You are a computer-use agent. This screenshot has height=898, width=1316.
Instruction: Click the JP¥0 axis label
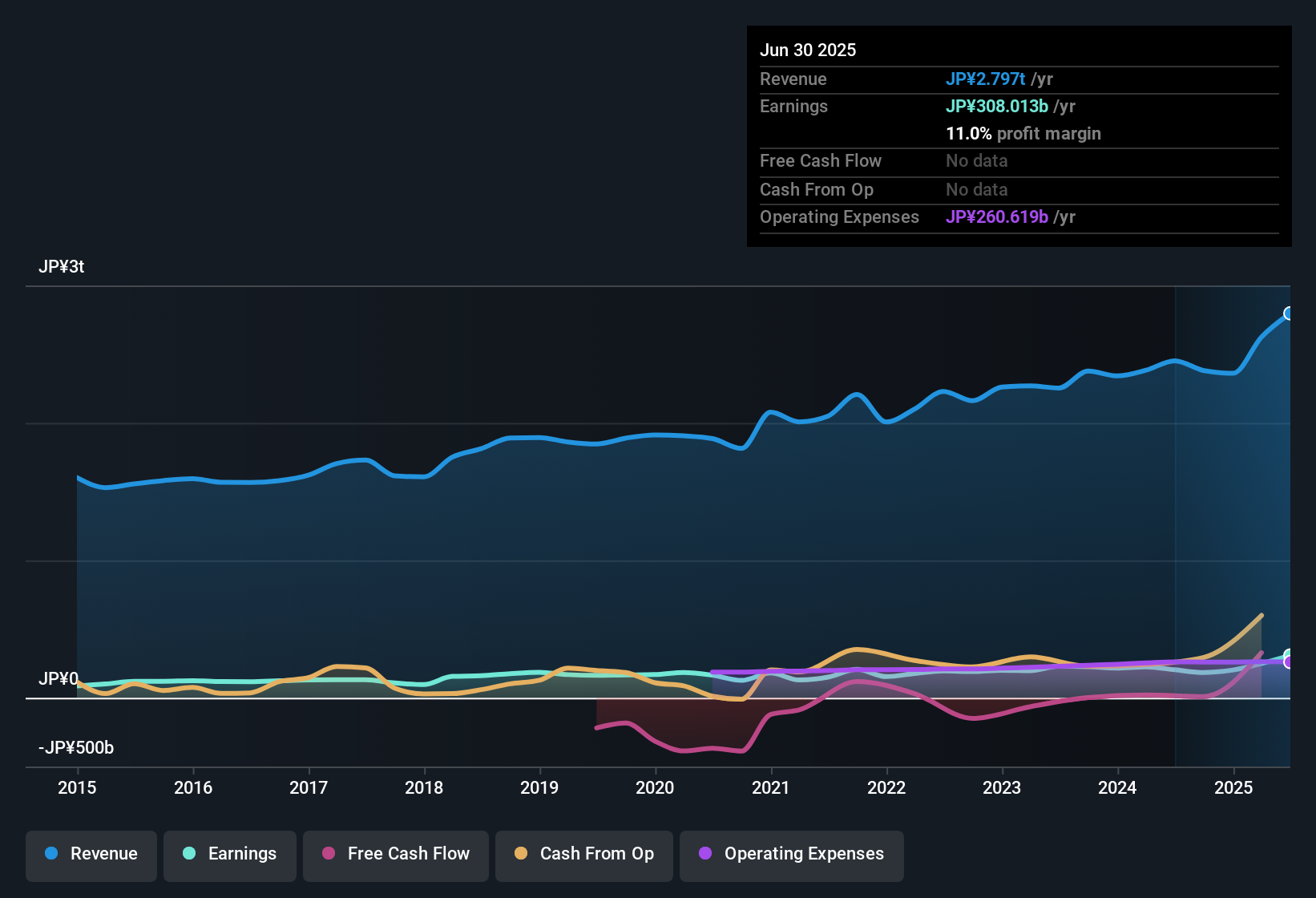coord(60,678)
